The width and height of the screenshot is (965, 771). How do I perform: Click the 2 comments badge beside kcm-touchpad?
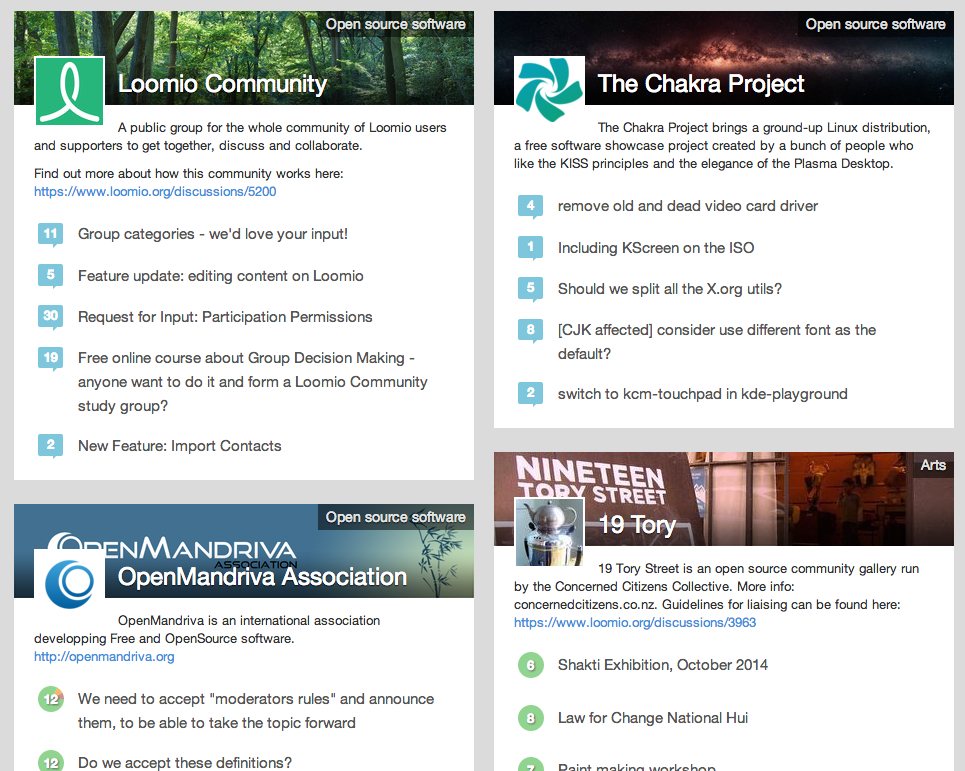click(x=531, y=394)
